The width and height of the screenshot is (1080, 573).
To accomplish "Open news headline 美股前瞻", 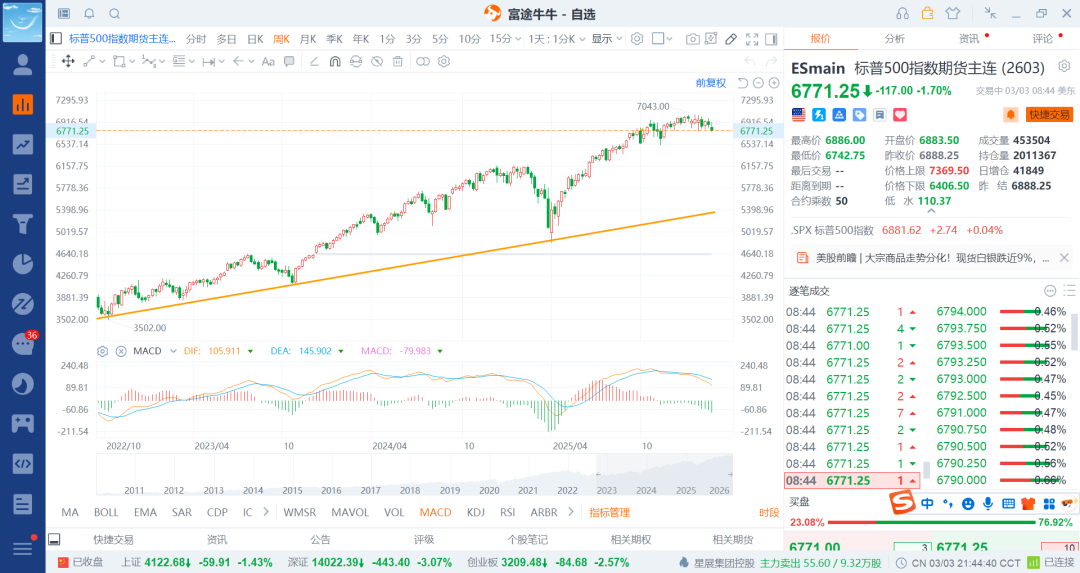I will [933, 258].
